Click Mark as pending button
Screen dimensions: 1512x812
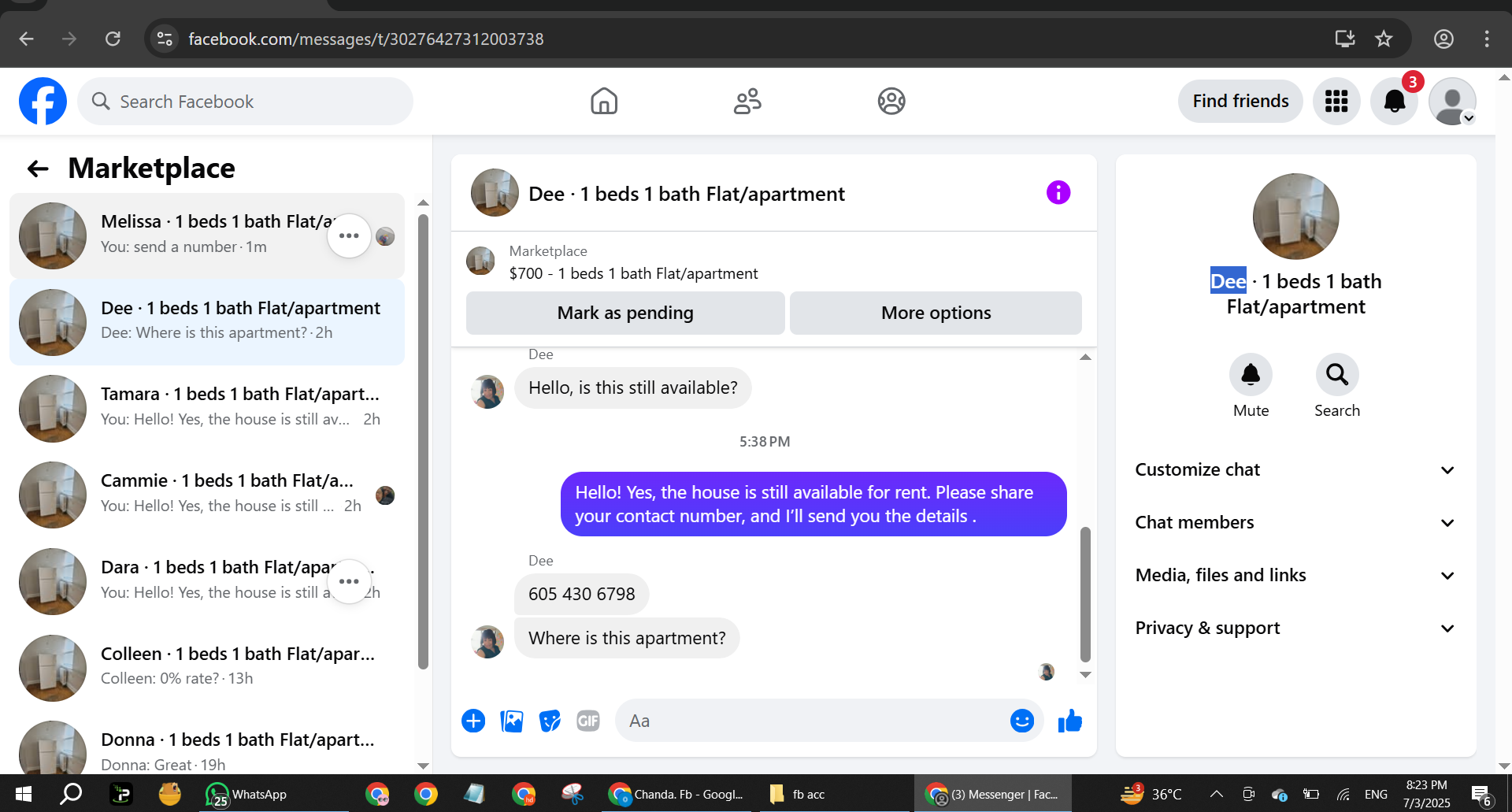pyautogui.click(x=625, y=313)
